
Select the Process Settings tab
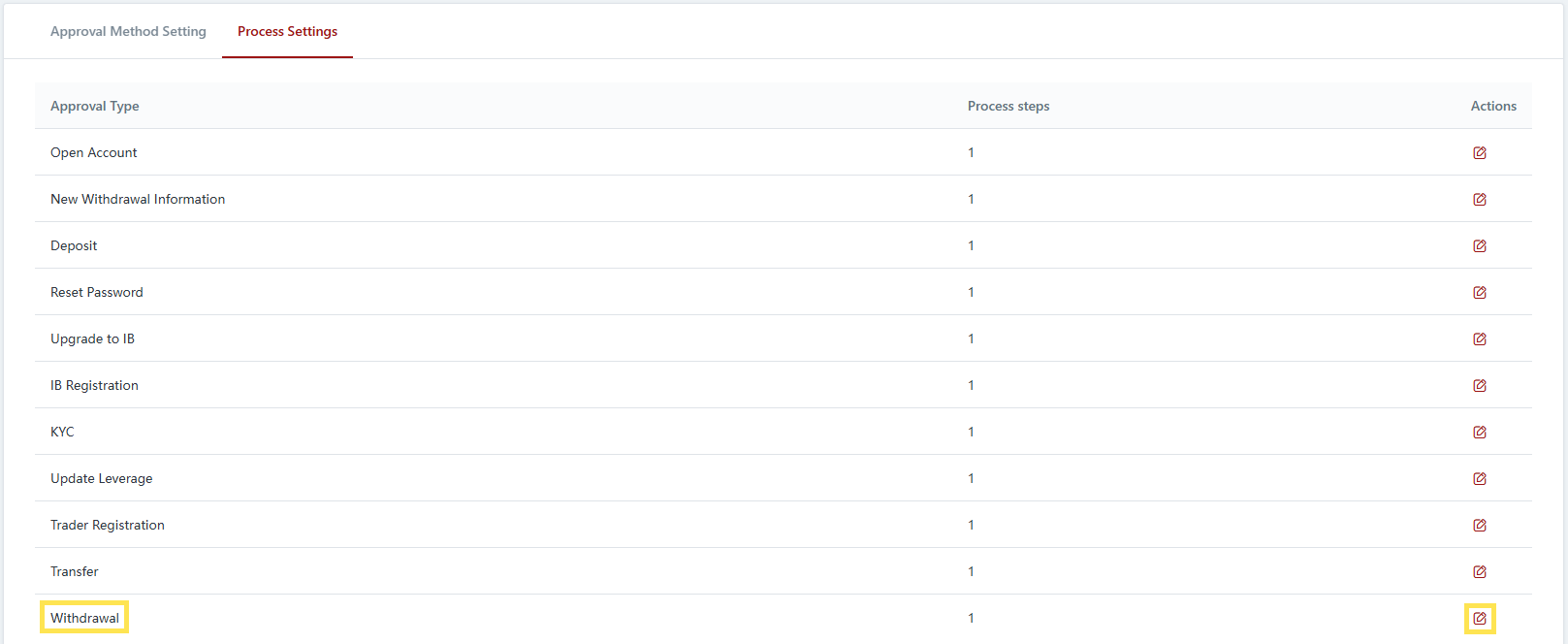(287, 31)
